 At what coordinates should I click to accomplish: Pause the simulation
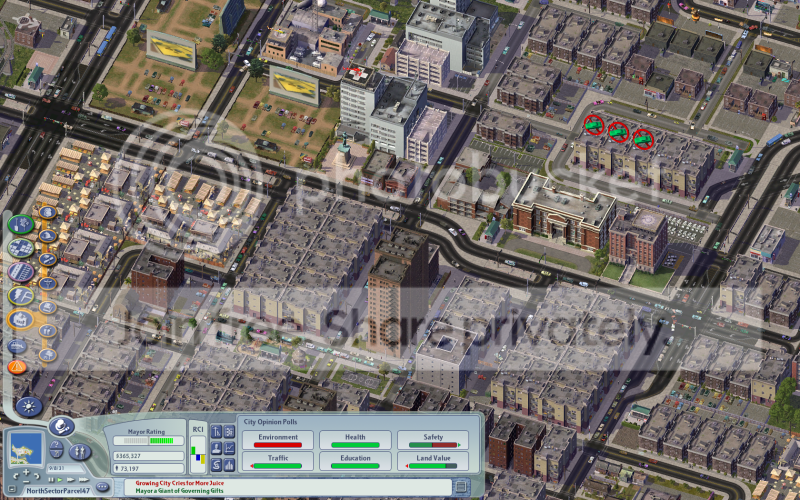[x=51, y=480]
